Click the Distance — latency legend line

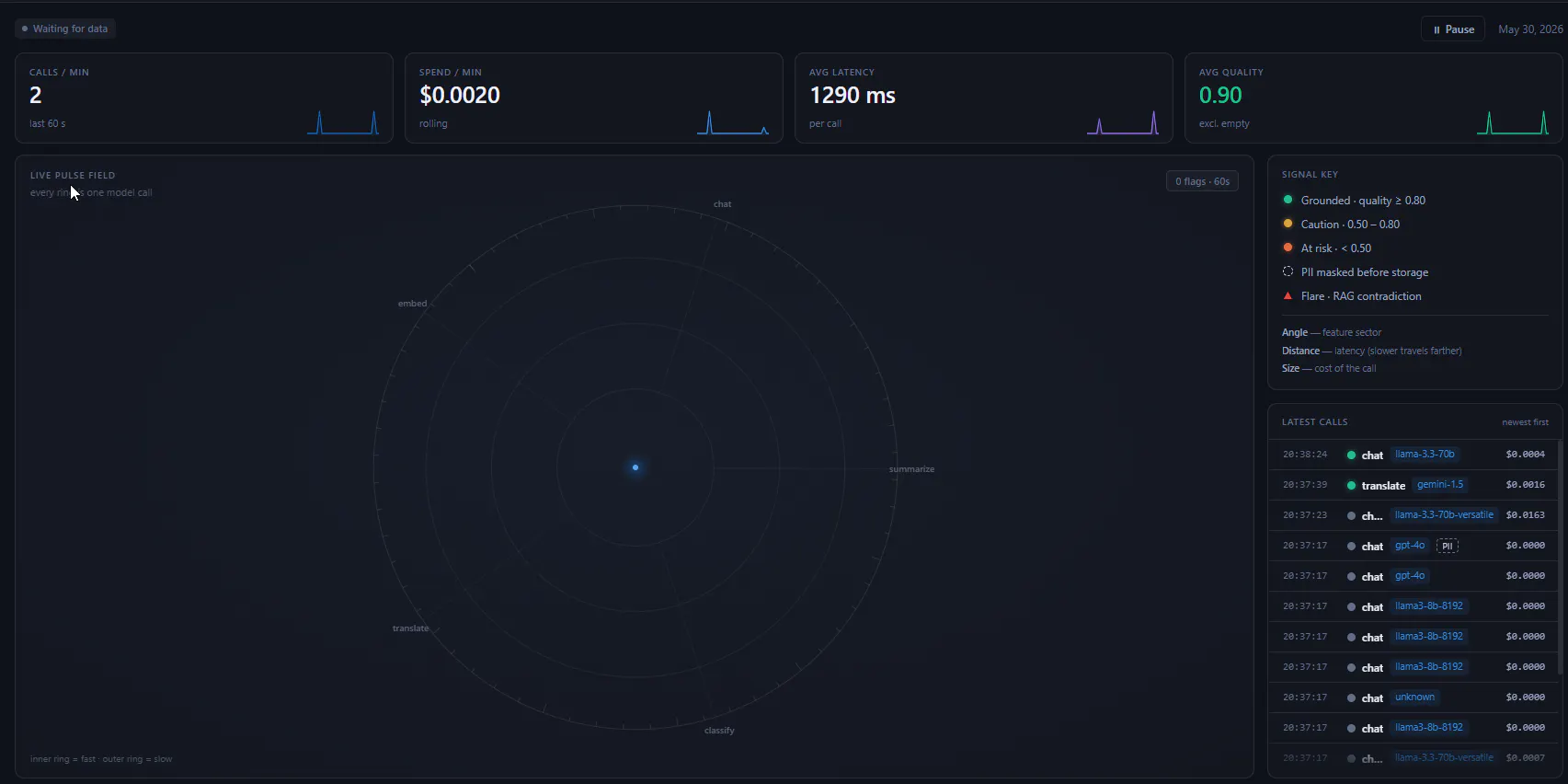[x=1372, y=351]
